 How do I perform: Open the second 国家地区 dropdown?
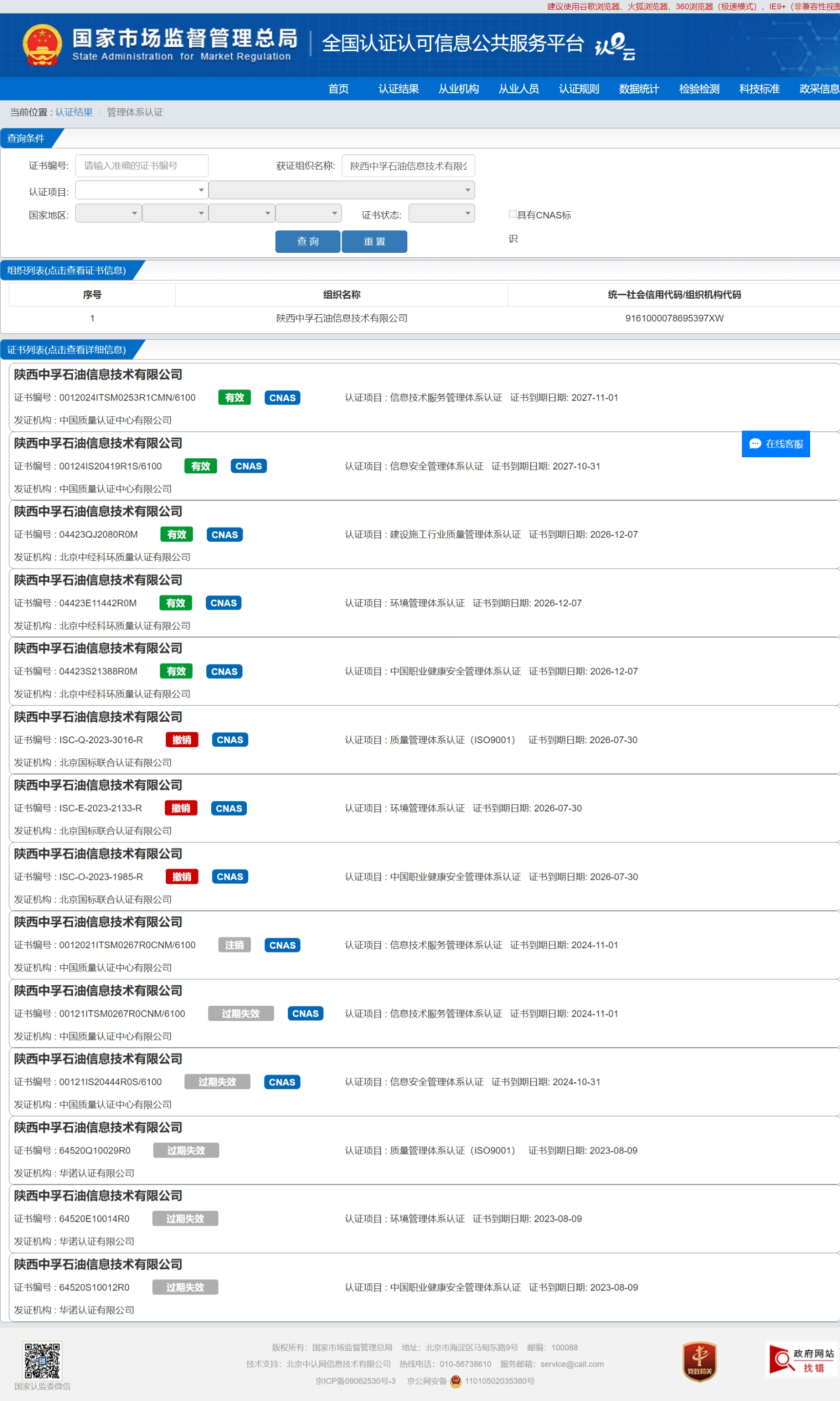175,213
